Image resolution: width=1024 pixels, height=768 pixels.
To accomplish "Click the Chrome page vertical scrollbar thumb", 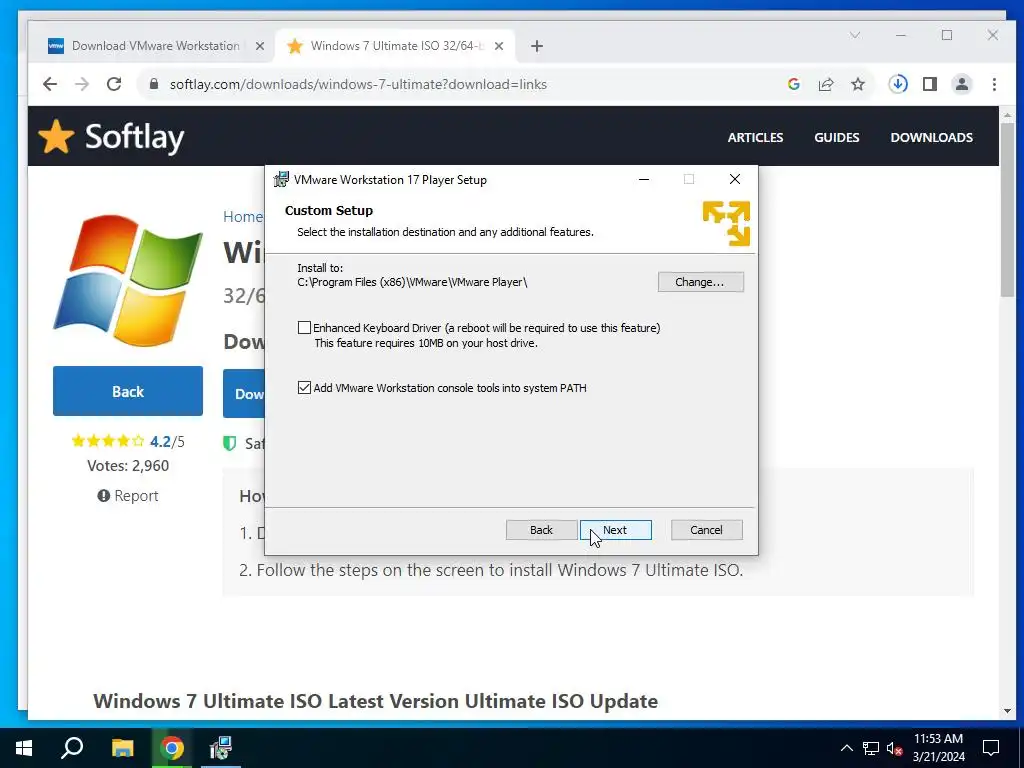I will [1008, 209].
